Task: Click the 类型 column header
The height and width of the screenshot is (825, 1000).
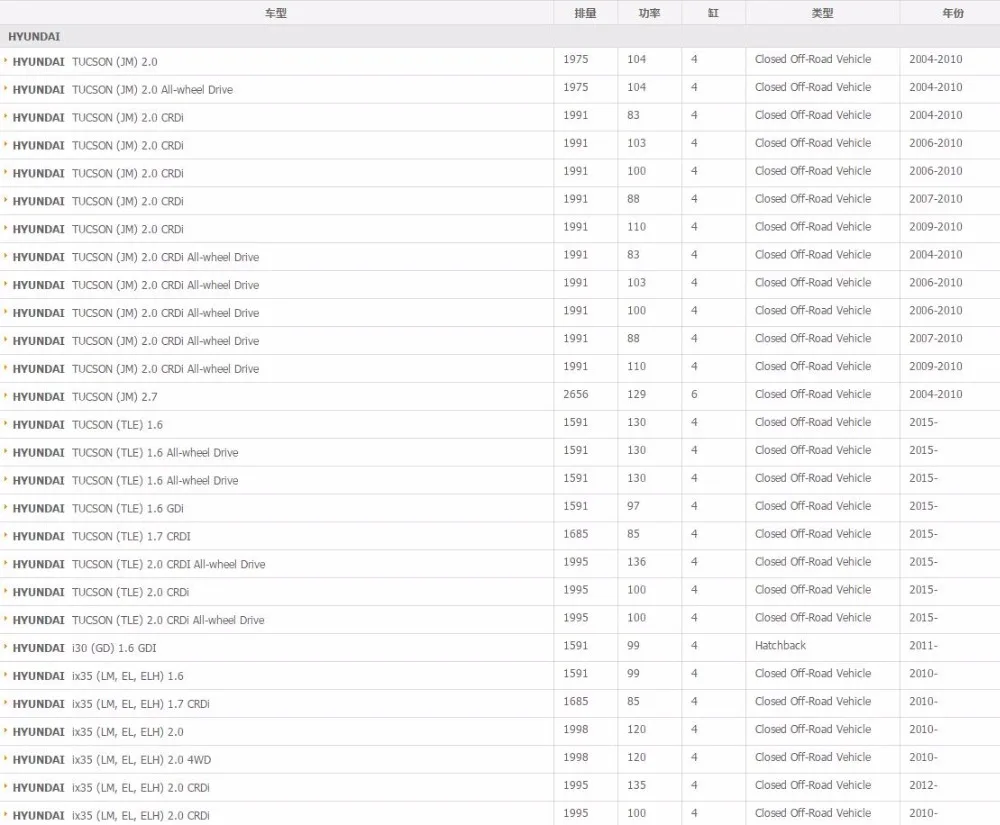Action: [x=822, y=13]
